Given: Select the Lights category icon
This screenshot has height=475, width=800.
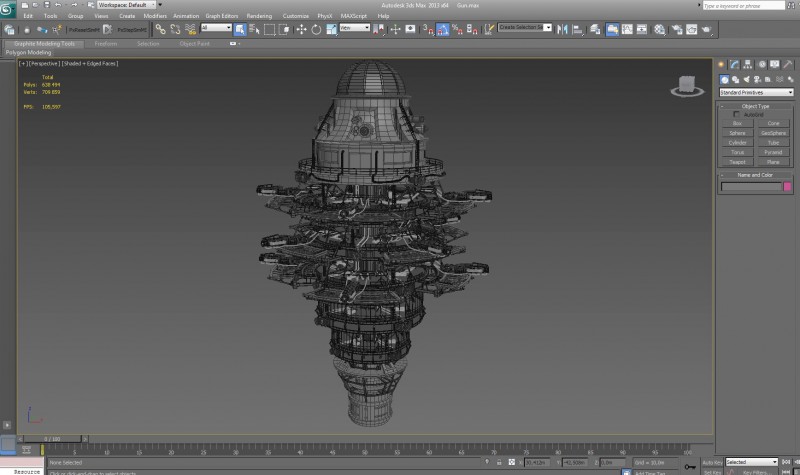Looking at the screenshot, I should click(x=746, y=79).
